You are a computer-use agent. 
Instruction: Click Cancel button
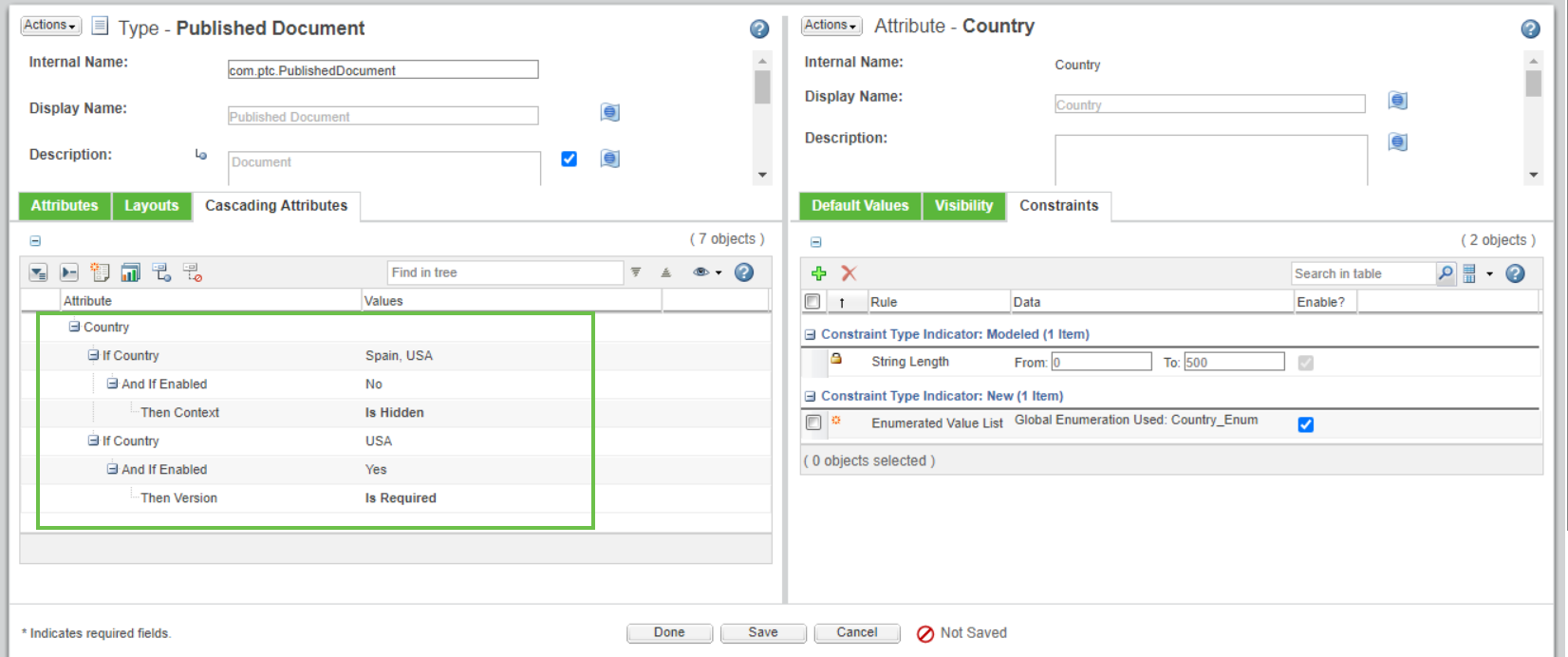tap(857, 633)
